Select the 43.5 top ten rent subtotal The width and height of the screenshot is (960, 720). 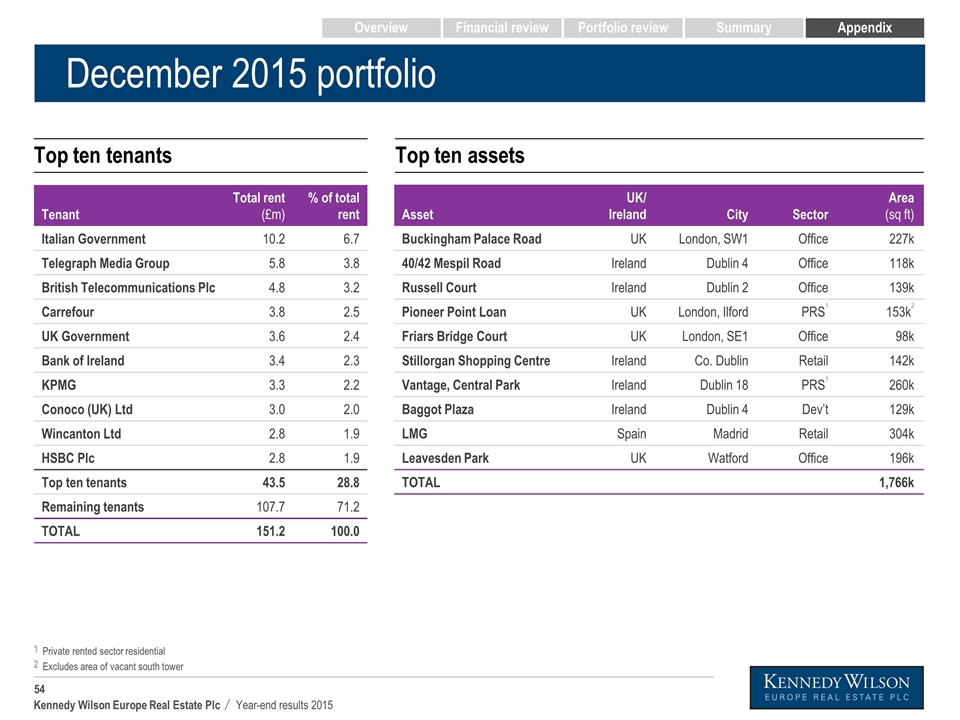point(274,482)
